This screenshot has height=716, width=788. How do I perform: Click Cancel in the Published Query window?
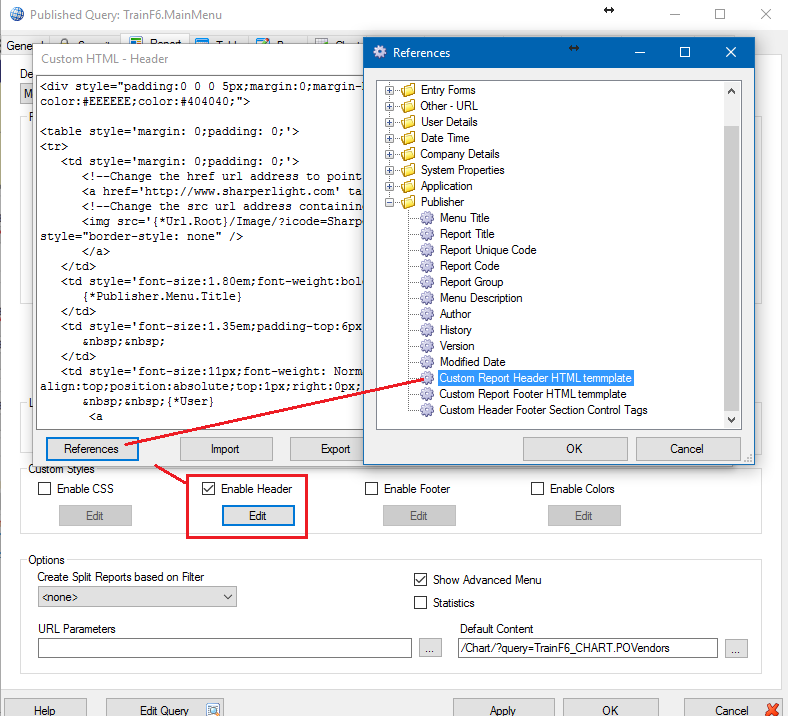[x=734, y=709]
